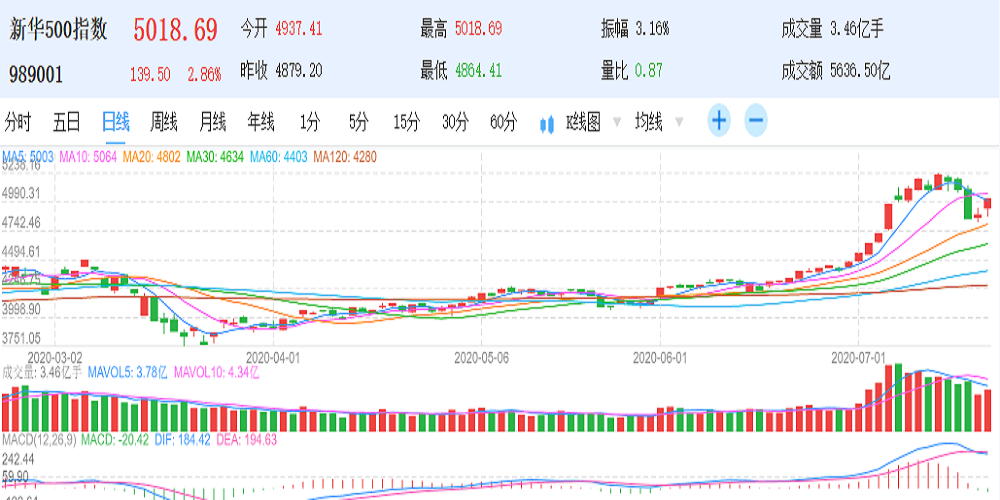The image size is (1000, 500).
Task: Click the 新华500指数 title
Action: point(58,30)
